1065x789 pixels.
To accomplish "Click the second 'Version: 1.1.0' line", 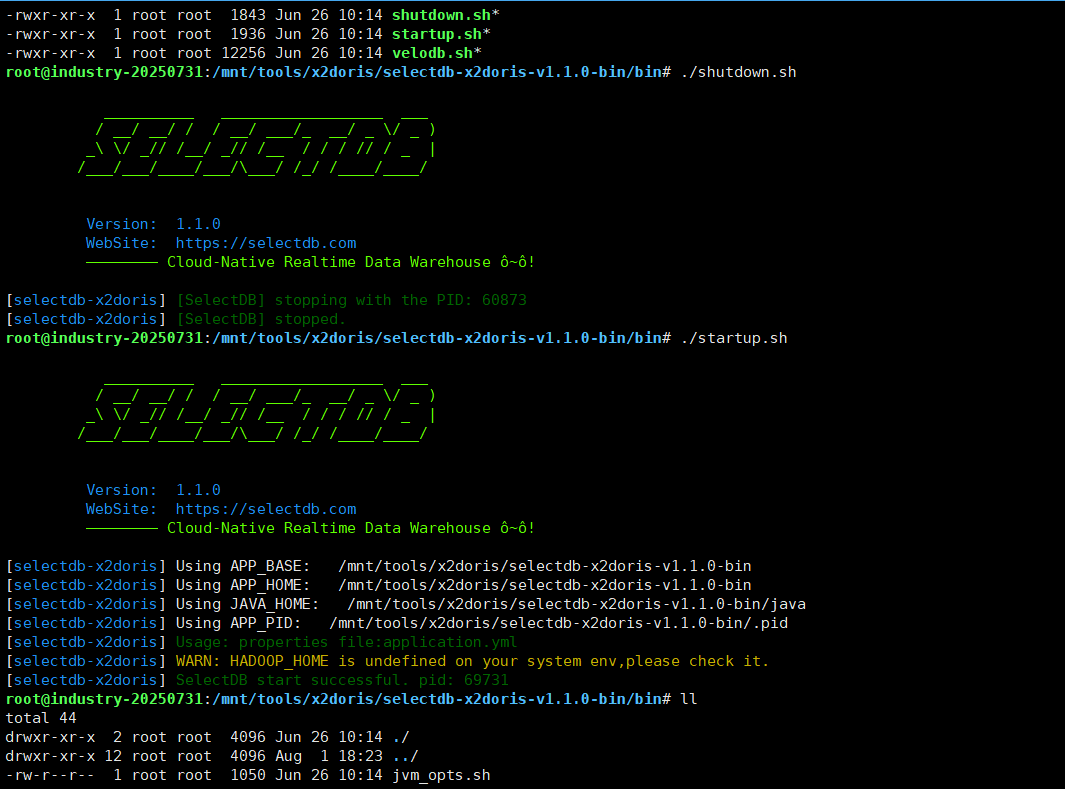I will (x=154, y=490).
